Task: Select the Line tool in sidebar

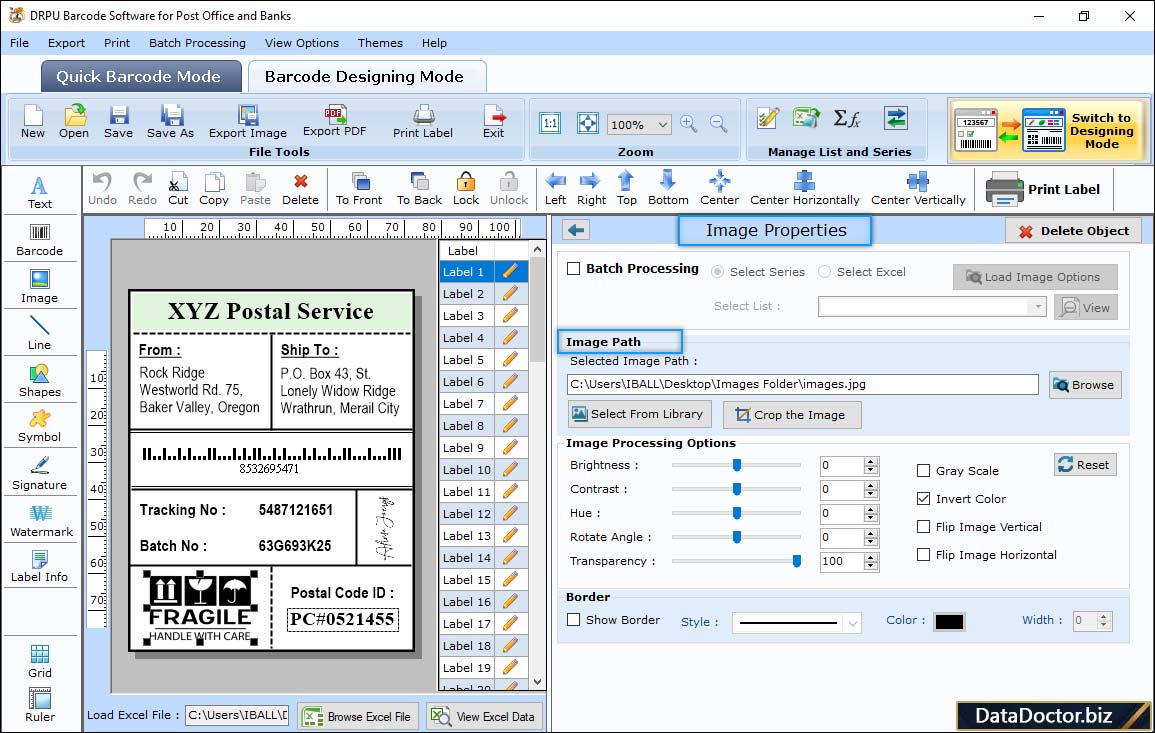Action: point(40,333)
